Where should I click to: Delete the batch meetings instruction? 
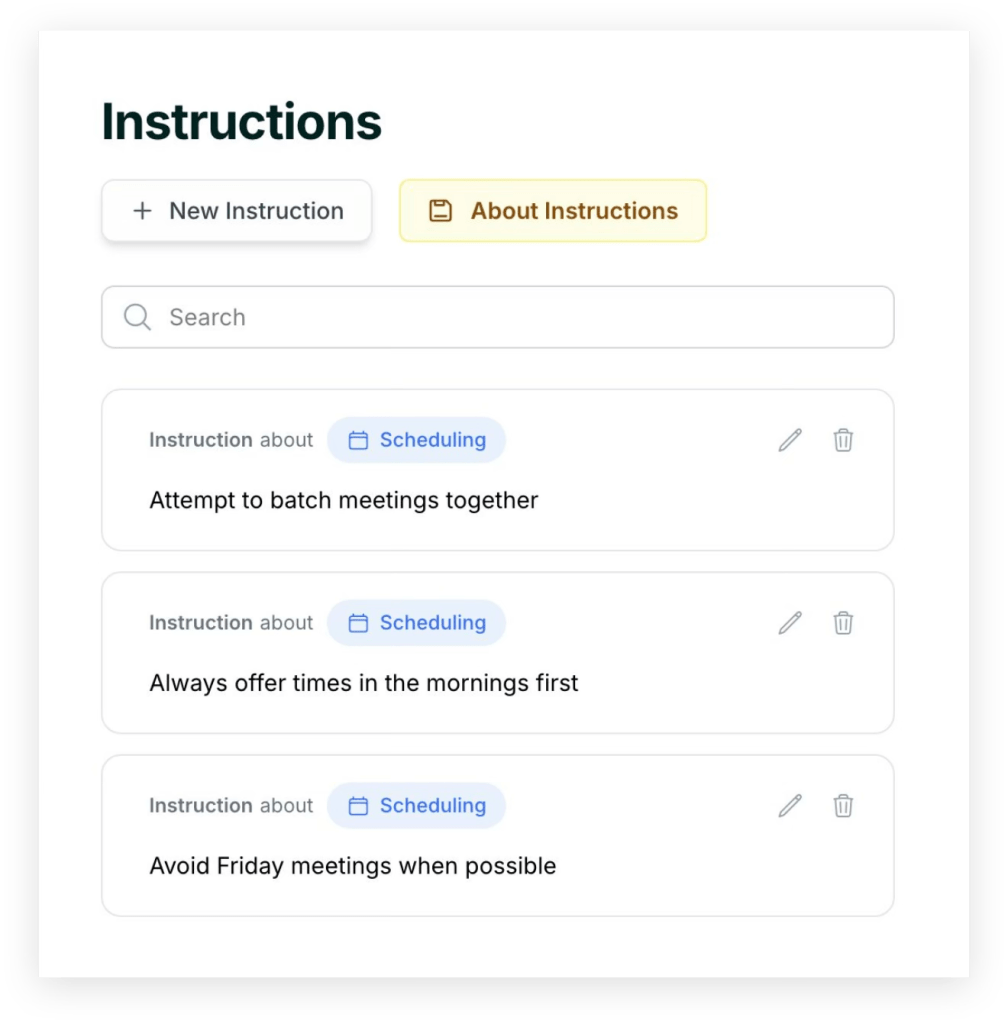843,440
